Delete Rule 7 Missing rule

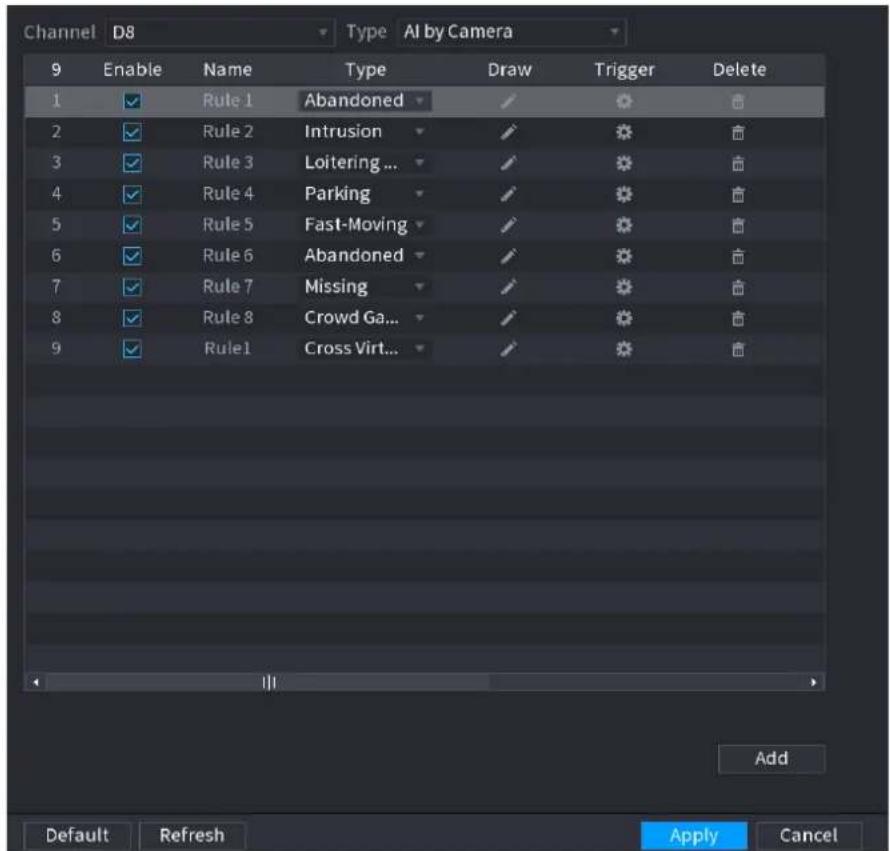(738, 287)
